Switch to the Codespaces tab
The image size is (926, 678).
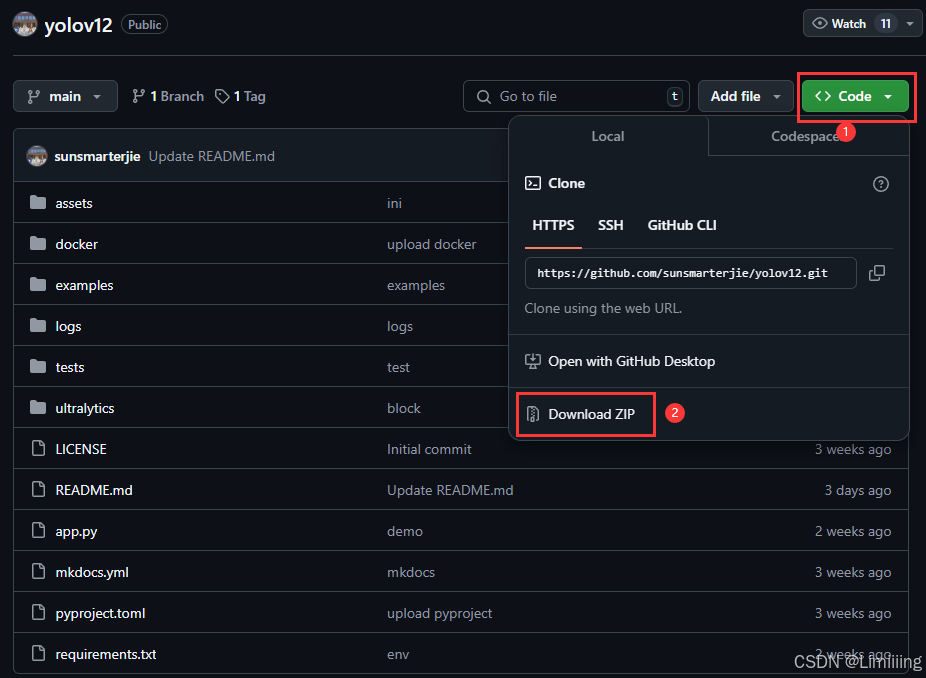(808, 136)
